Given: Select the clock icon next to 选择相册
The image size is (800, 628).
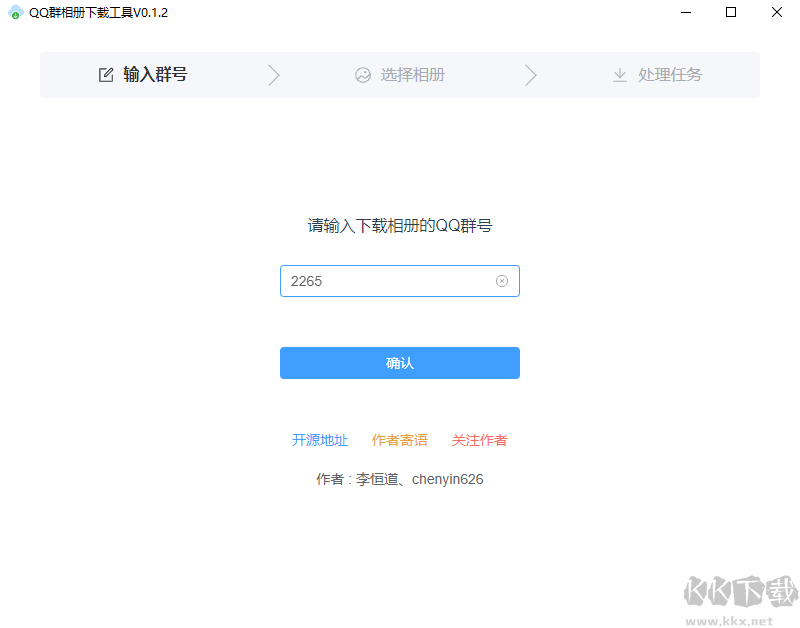Looking at the screenshot, I should click(363, 74).
